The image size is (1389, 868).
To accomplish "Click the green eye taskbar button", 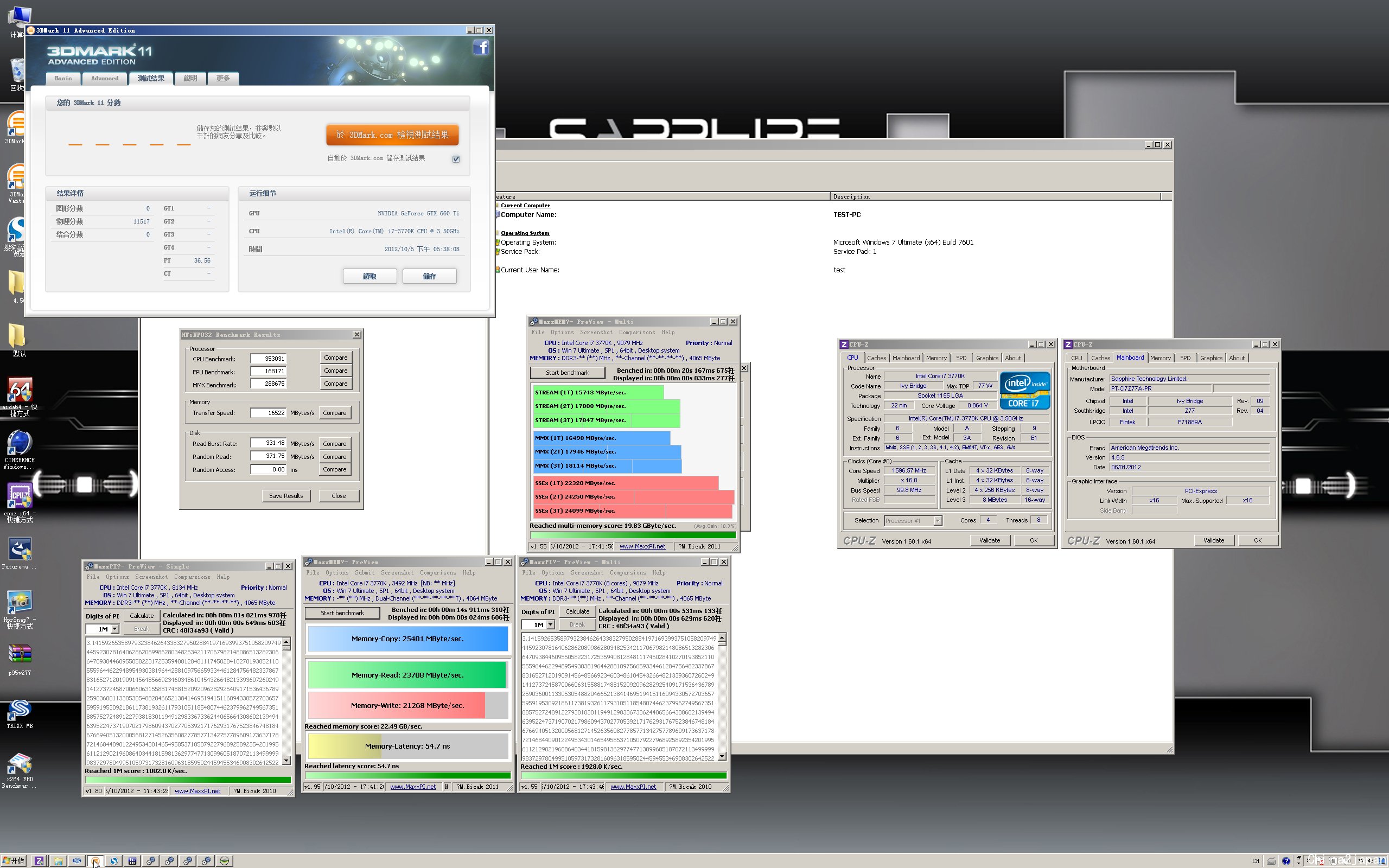I will [x=225, y=860].
